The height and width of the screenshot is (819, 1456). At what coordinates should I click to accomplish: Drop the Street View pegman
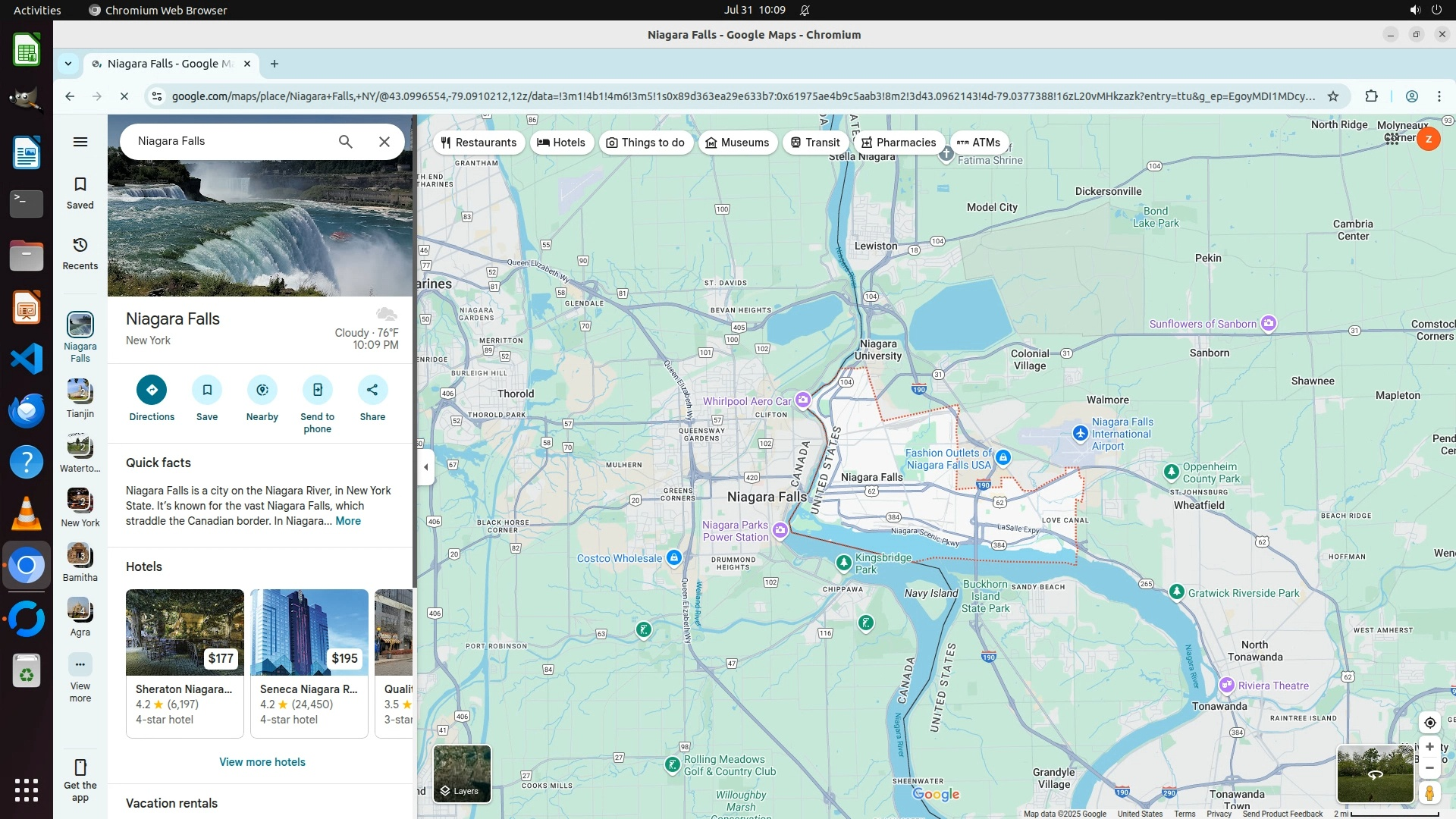point(1429,792)
